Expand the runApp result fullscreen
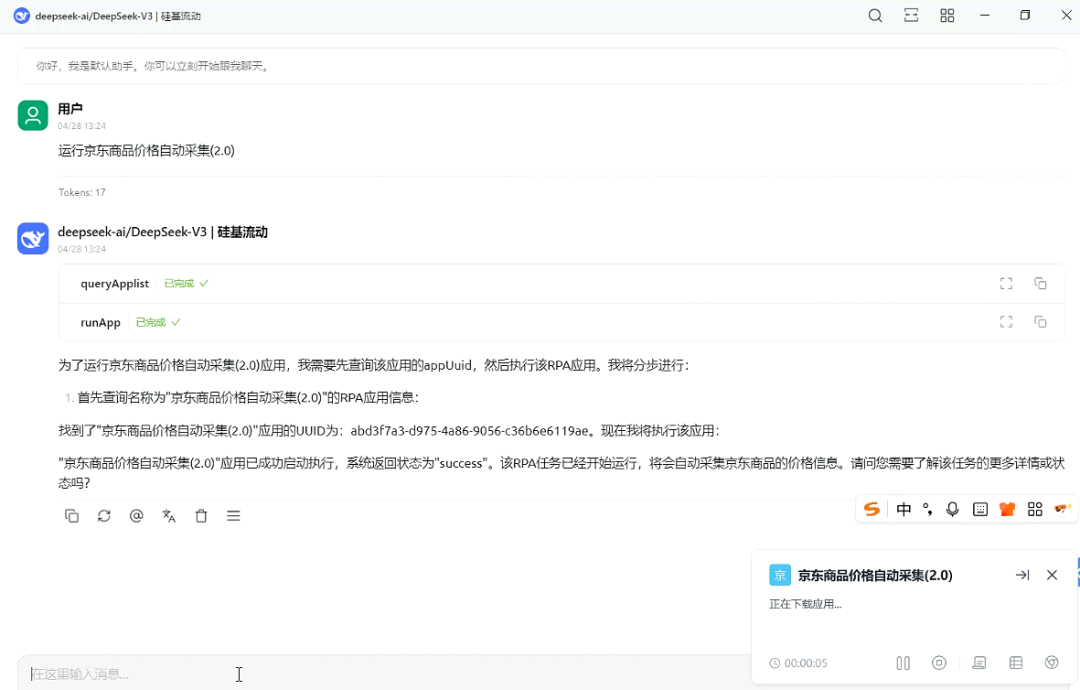Screen dimensions: 1080x690 point(1006,322)
